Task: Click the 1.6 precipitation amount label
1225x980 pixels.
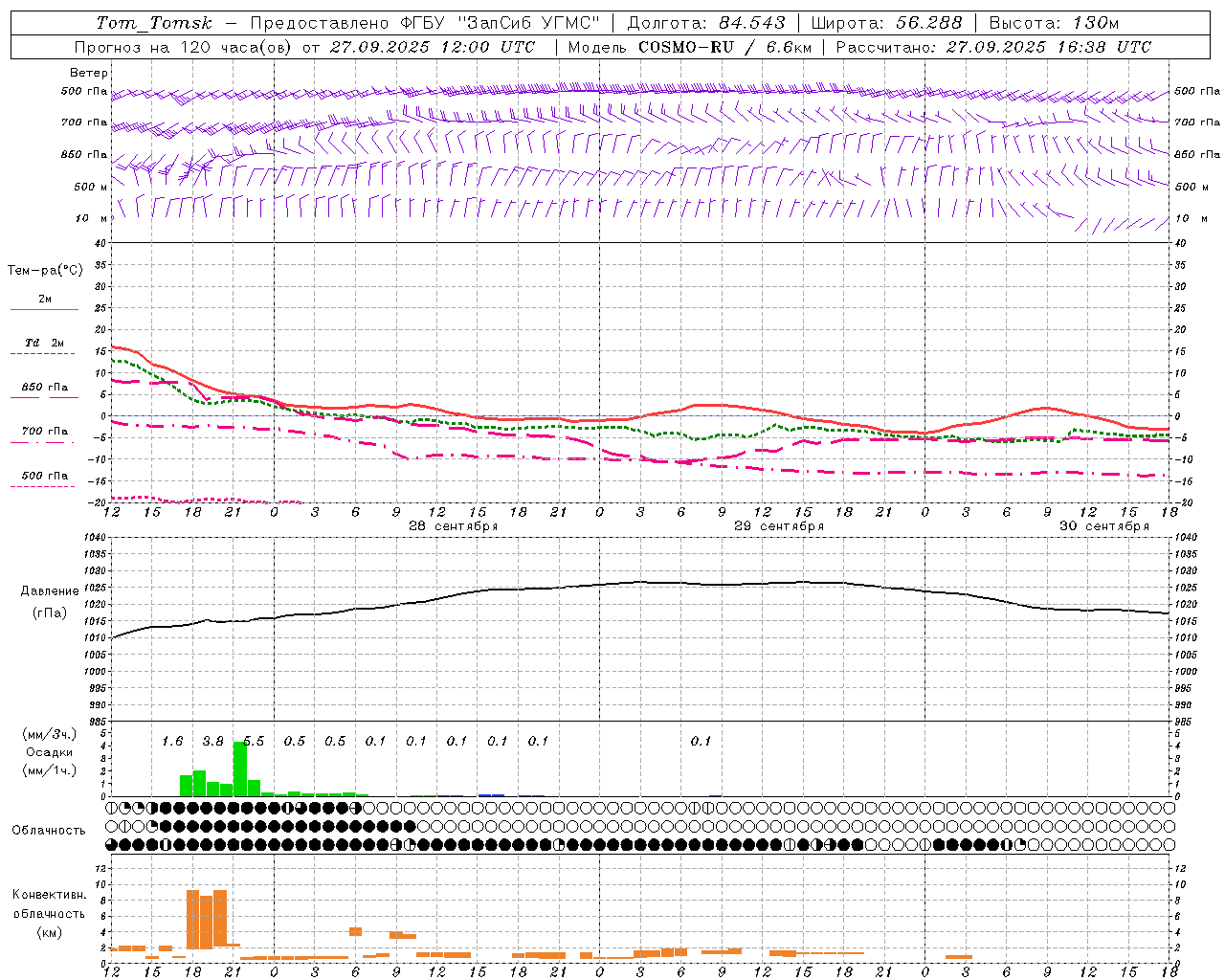Action: 172,741
